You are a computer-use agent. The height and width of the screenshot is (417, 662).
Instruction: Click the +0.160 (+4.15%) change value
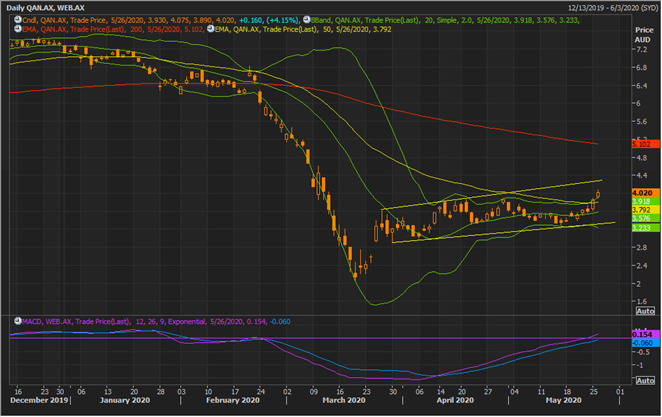269,20
